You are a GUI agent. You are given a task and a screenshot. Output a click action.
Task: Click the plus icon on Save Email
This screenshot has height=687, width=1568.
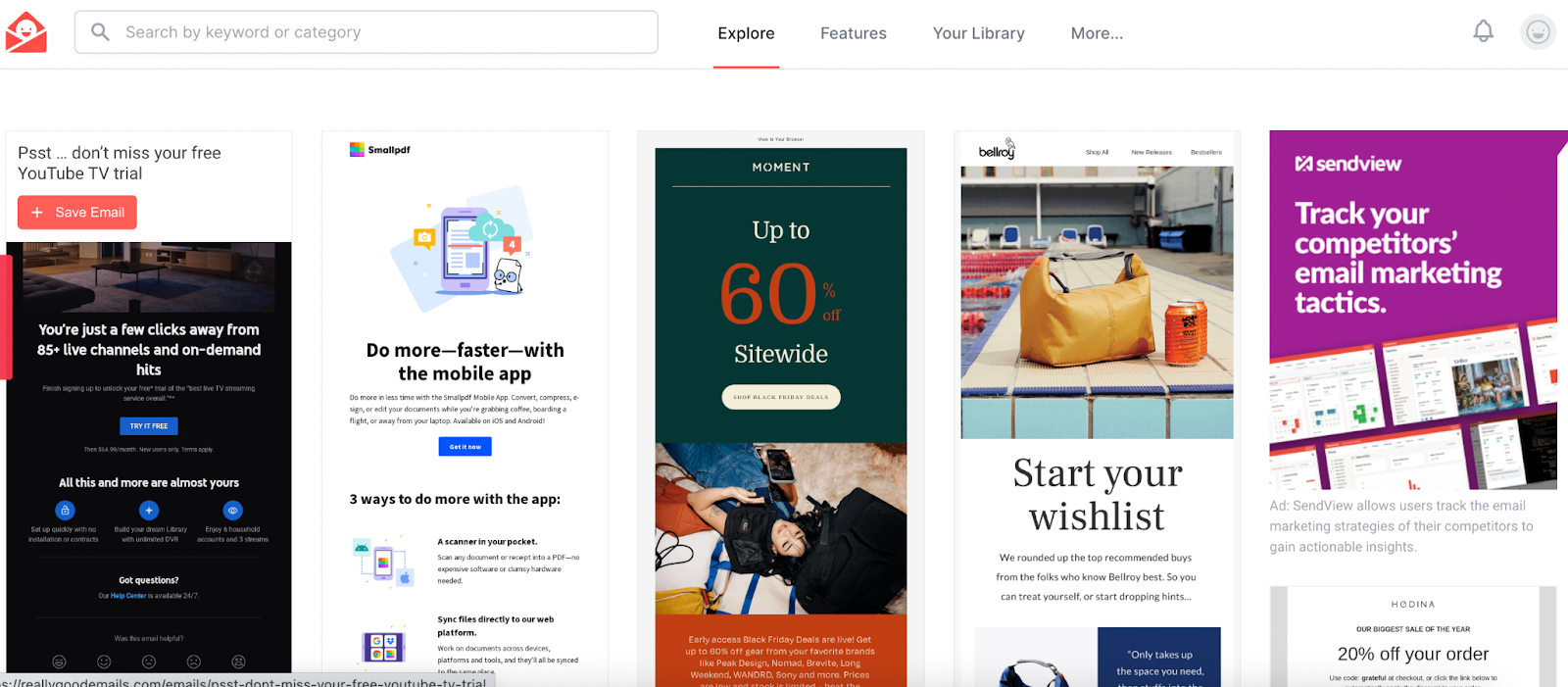(x=37, y=213)
